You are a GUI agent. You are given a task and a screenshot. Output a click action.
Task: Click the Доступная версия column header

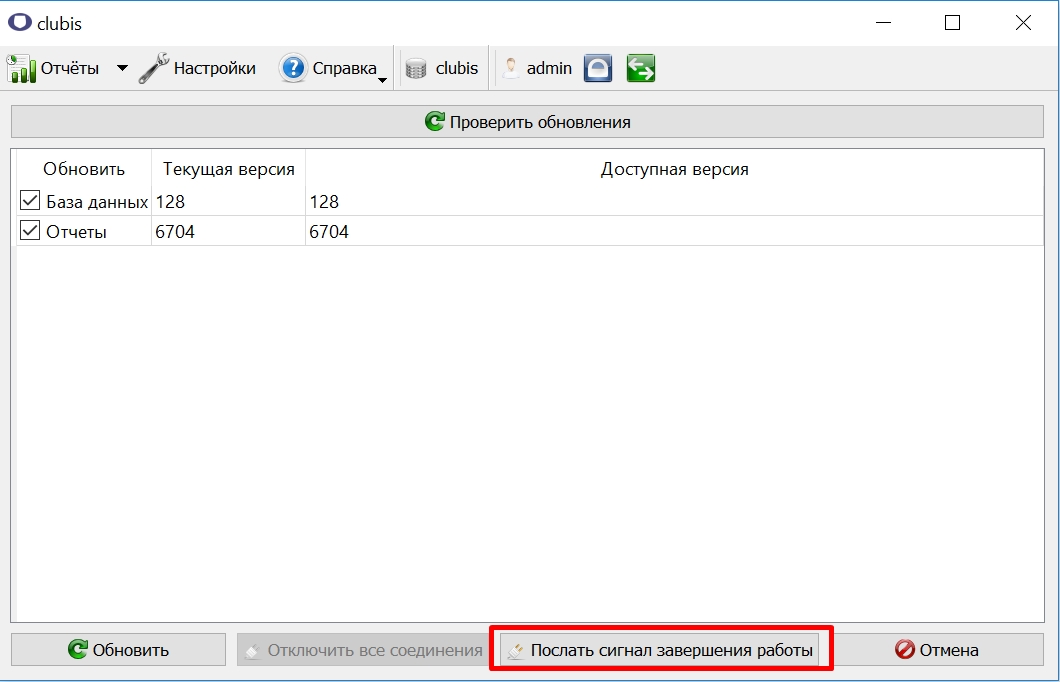pyautogui.click(x=675, y=169)
